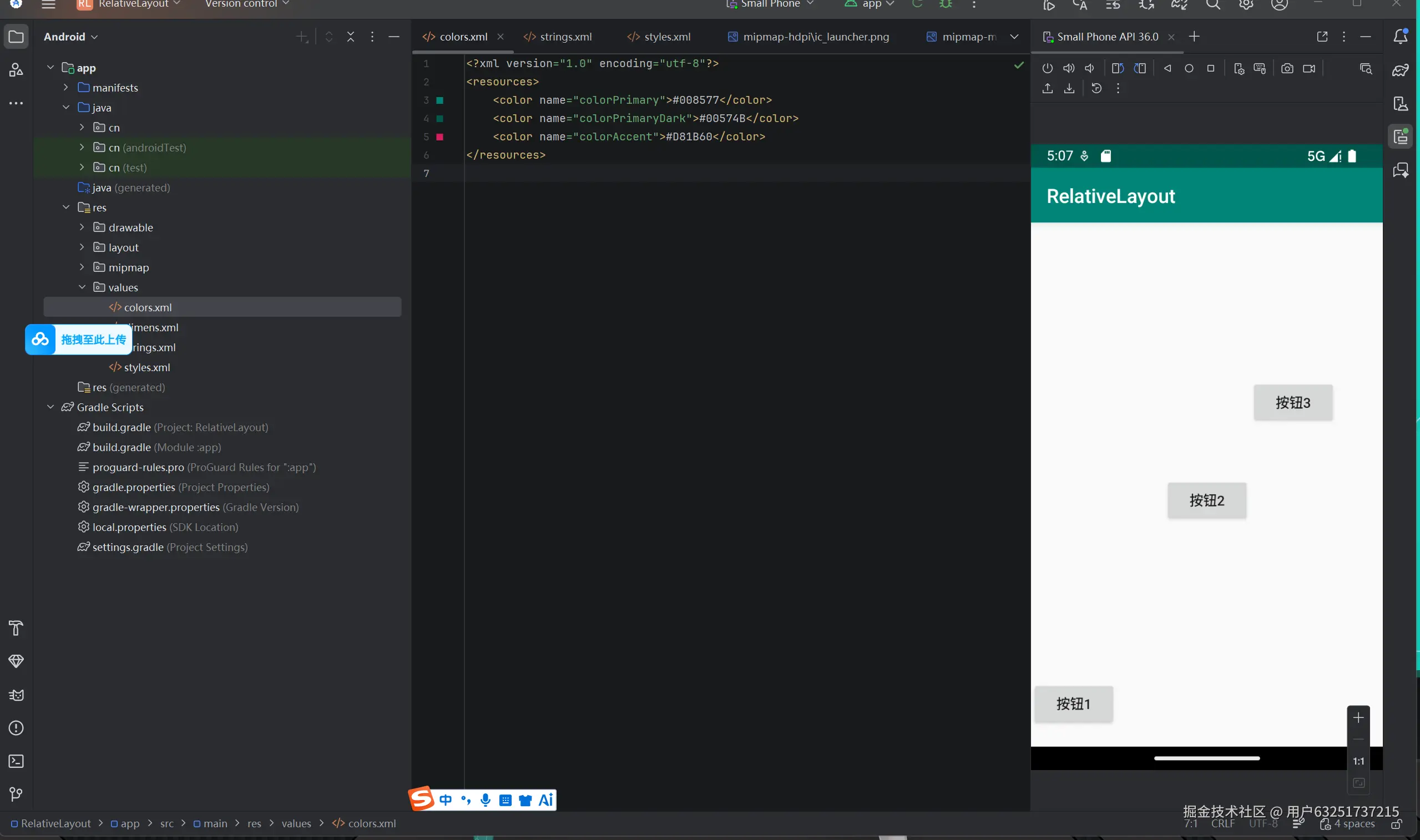Open the Gradle tool window elephant icon
This screenshot has height=840, width=1420.
[1400, 70]
